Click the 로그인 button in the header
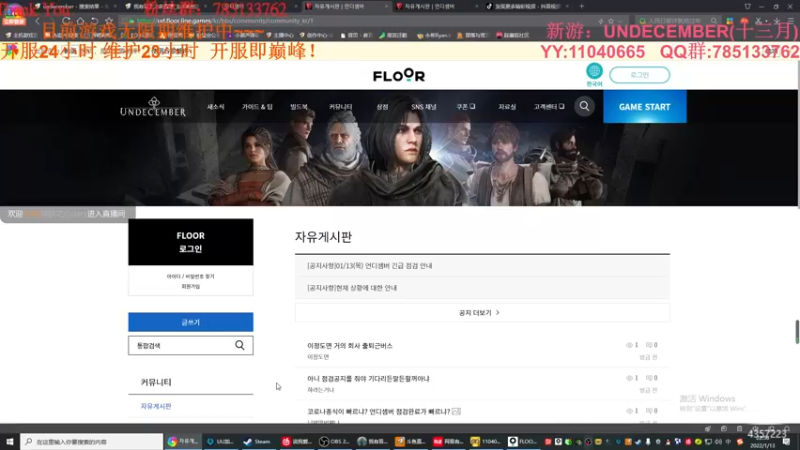This screenshot has height=450, width=800. point(639,75)
